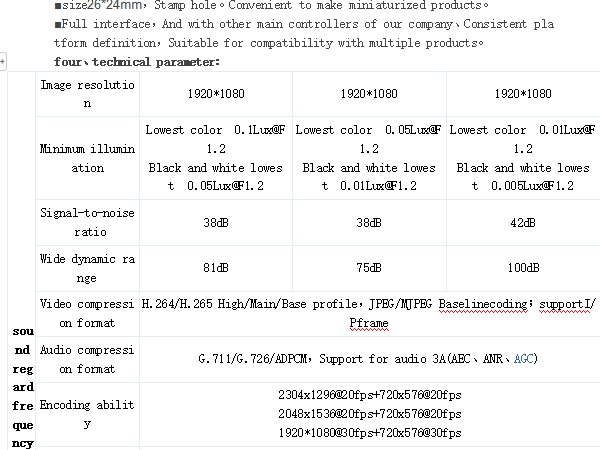Click the 42dB signal-to-noise value

point(522,223)
